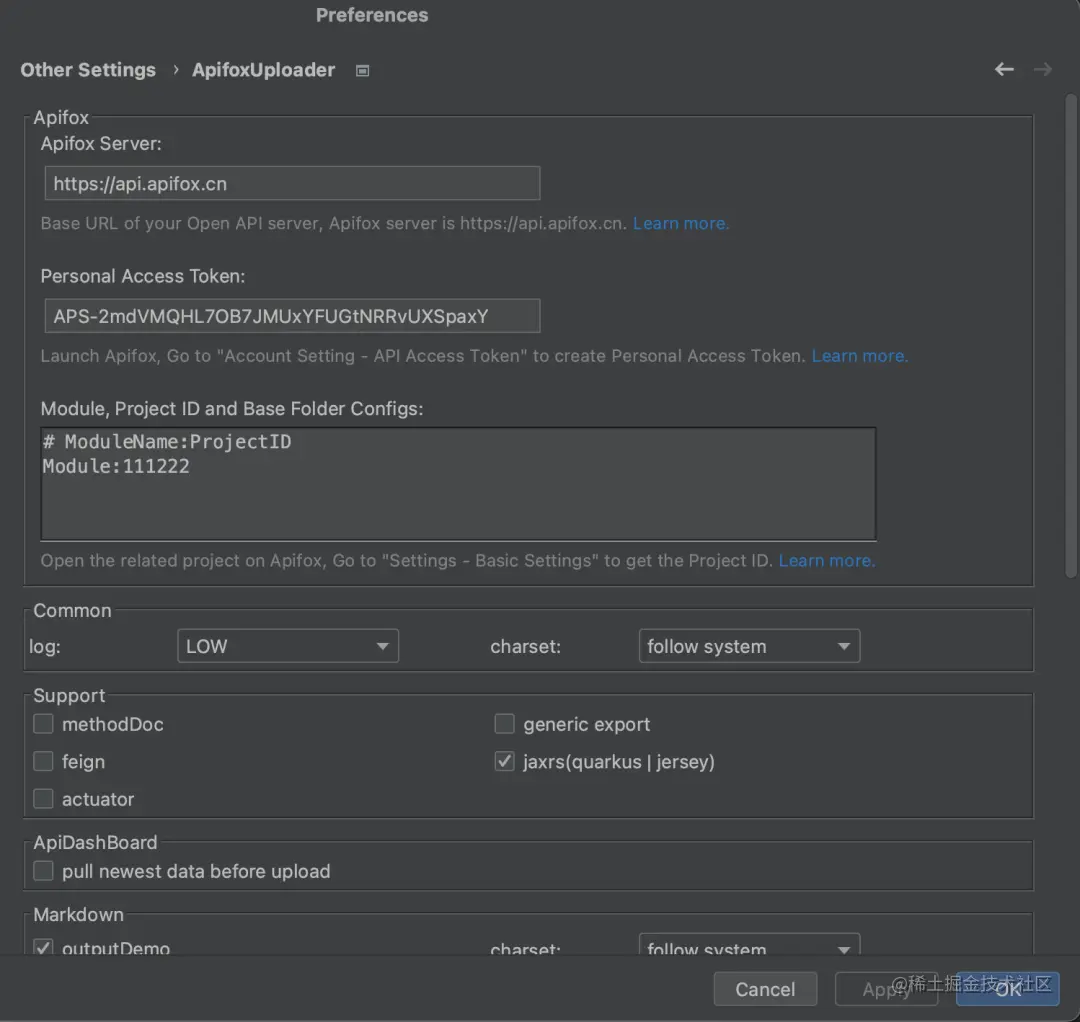Open the log level LOW dropdown
This screenshot has width=1080, height=1022.
[x=288, y=646]
